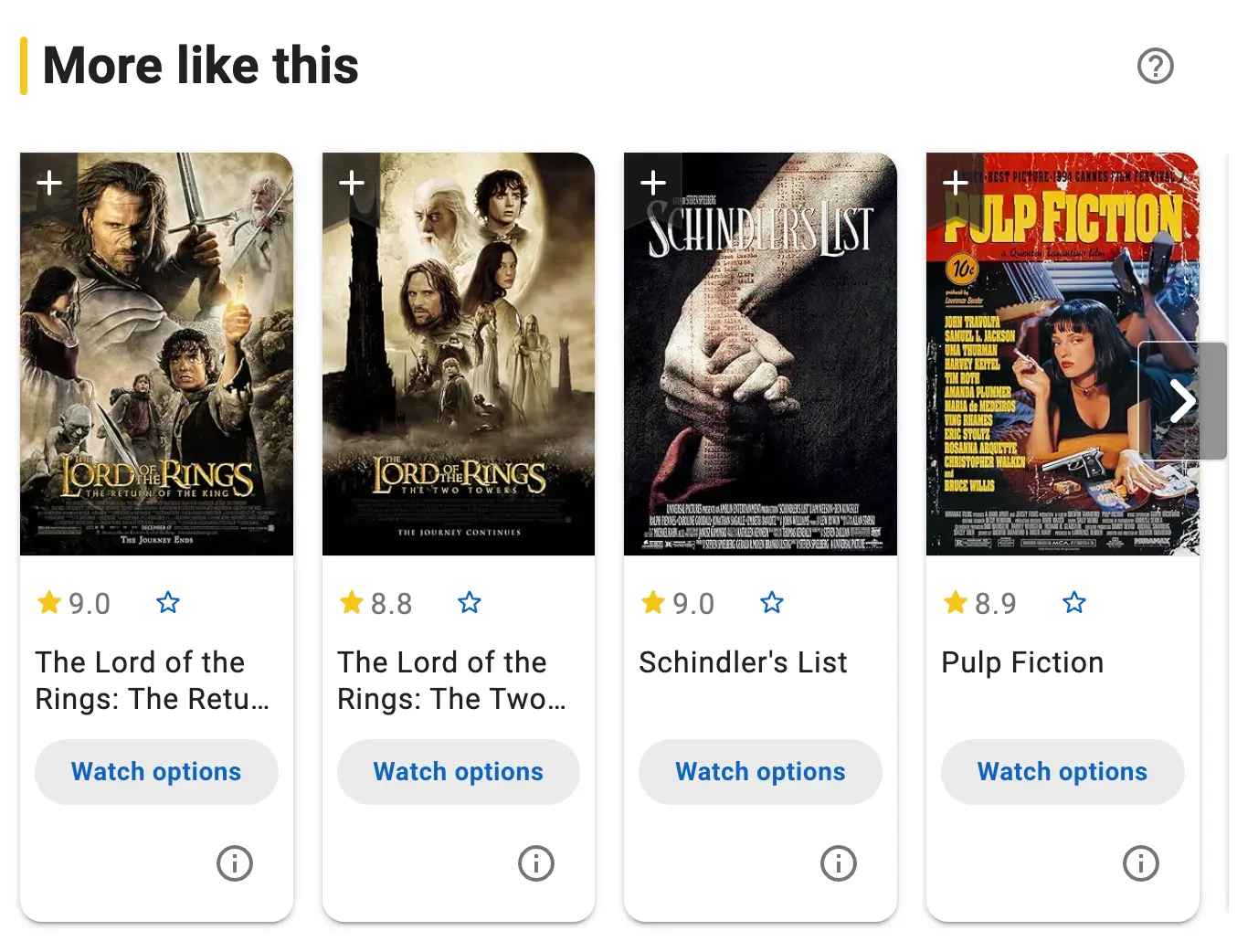This screenshot has height=952, width=1237.
Task: Open info icon for Pulp Fiction
Action: pyautogui.click(x=1140, y=862)
